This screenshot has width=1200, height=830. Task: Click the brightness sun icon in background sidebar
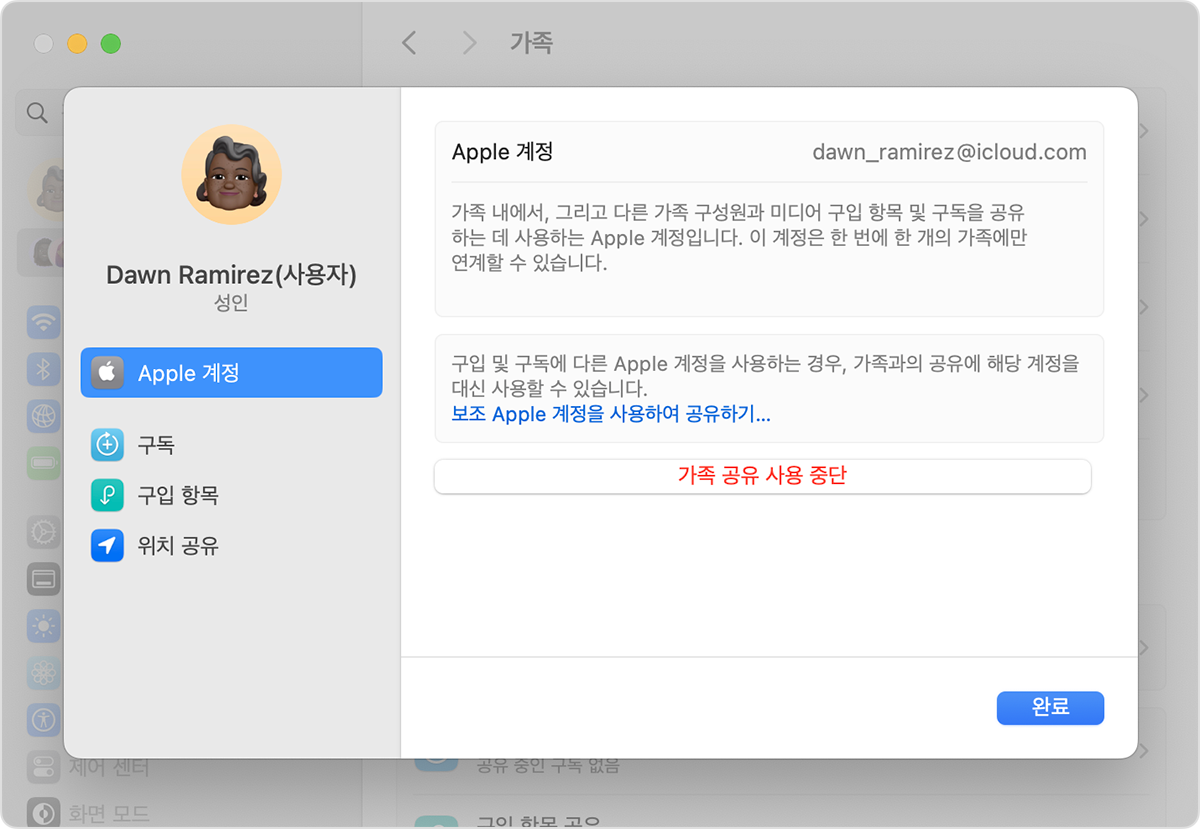[44, 626]
